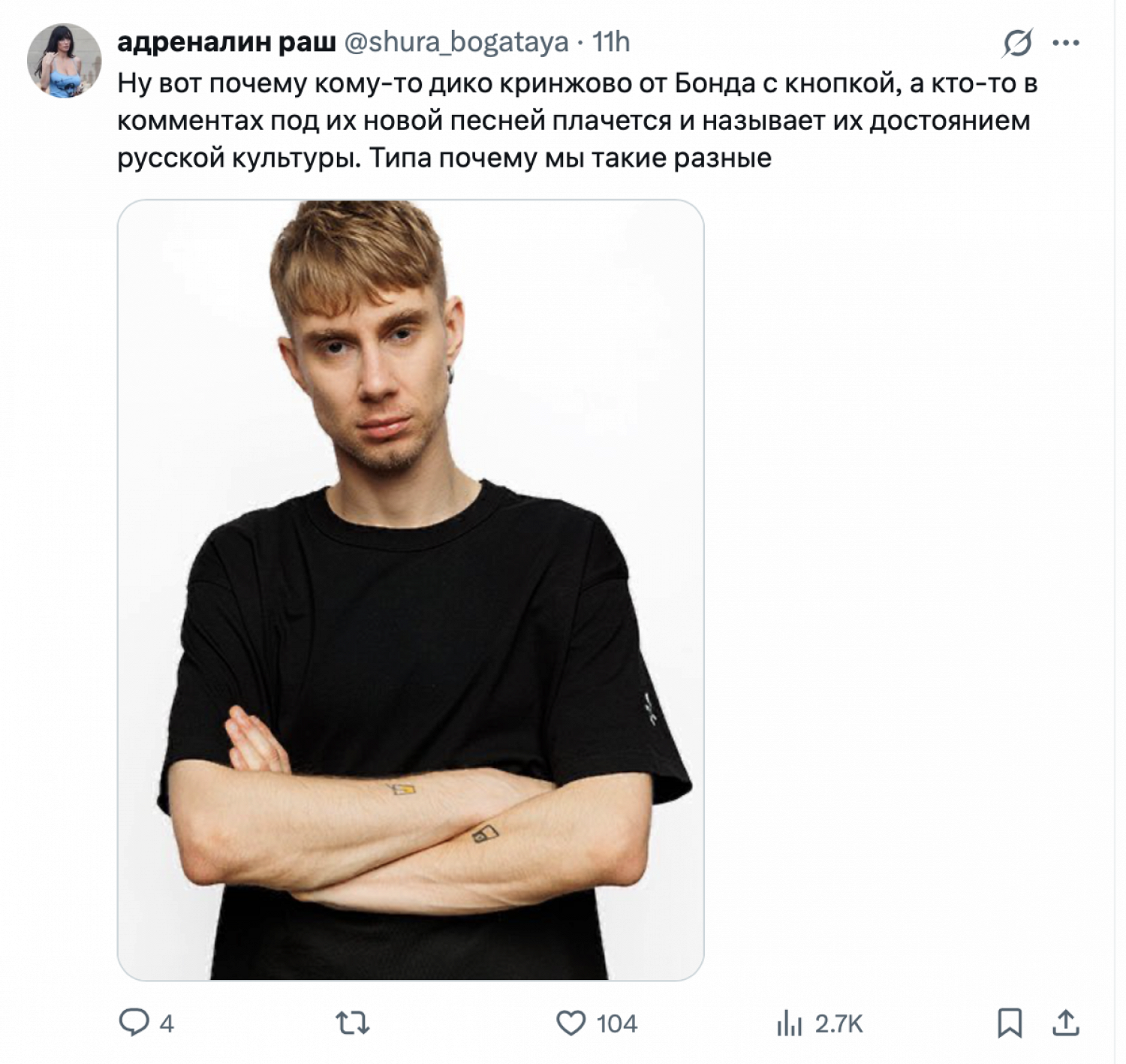
Task: Click the empty area right of the photo
Action: [901, 590]
